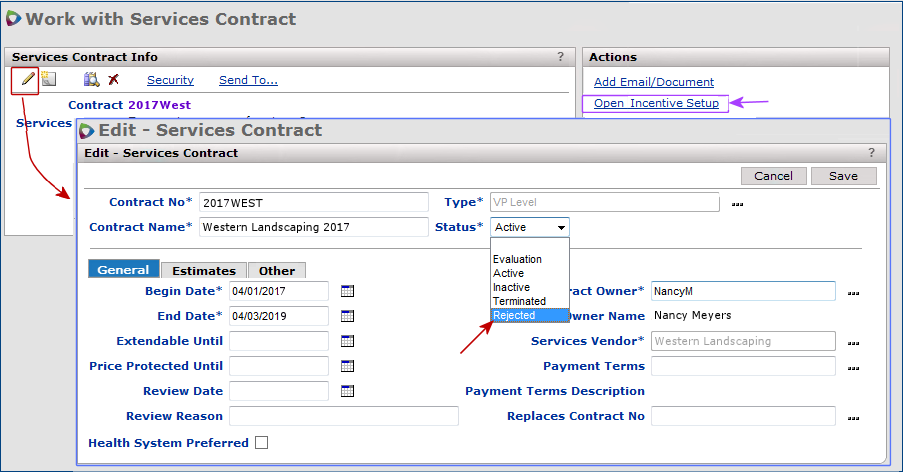The height and width of the screenshot is (472, 903).
Task: Select Rejected from the Status list
Action: pos(515,315)
